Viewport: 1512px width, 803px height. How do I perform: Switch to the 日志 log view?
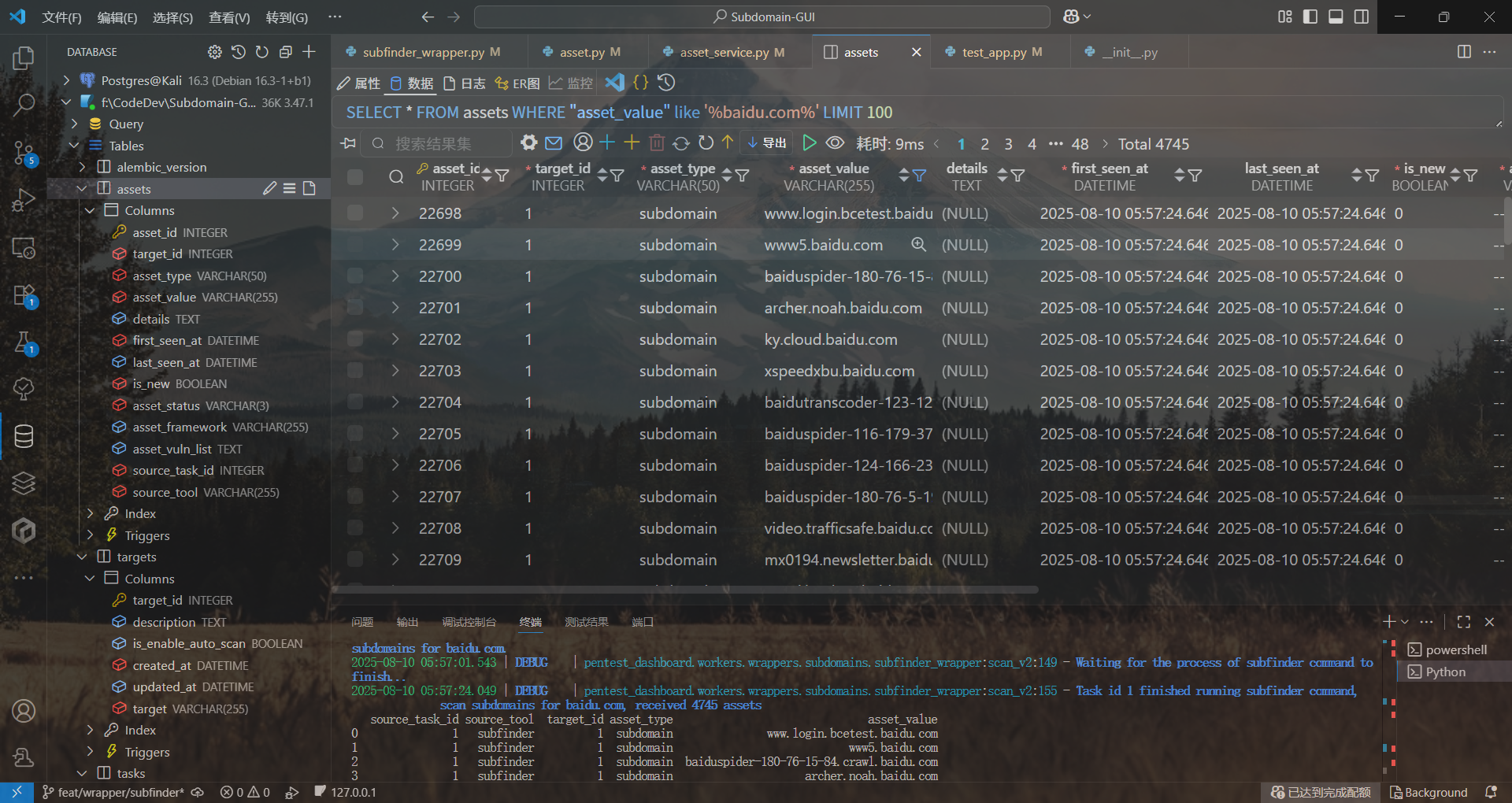click(x=464, y=83)
